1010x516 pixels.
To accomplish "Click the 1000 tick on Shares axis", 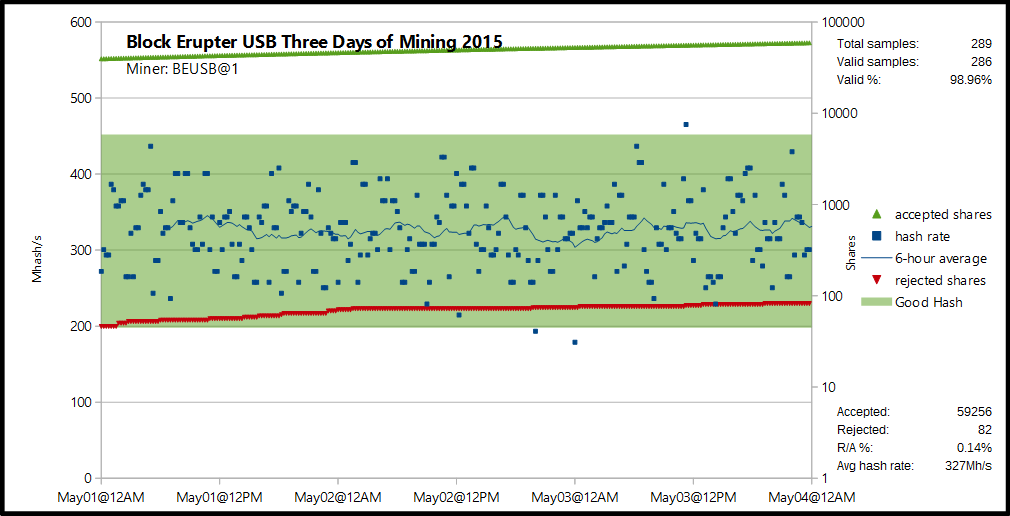I will click(x=836, y=205).
